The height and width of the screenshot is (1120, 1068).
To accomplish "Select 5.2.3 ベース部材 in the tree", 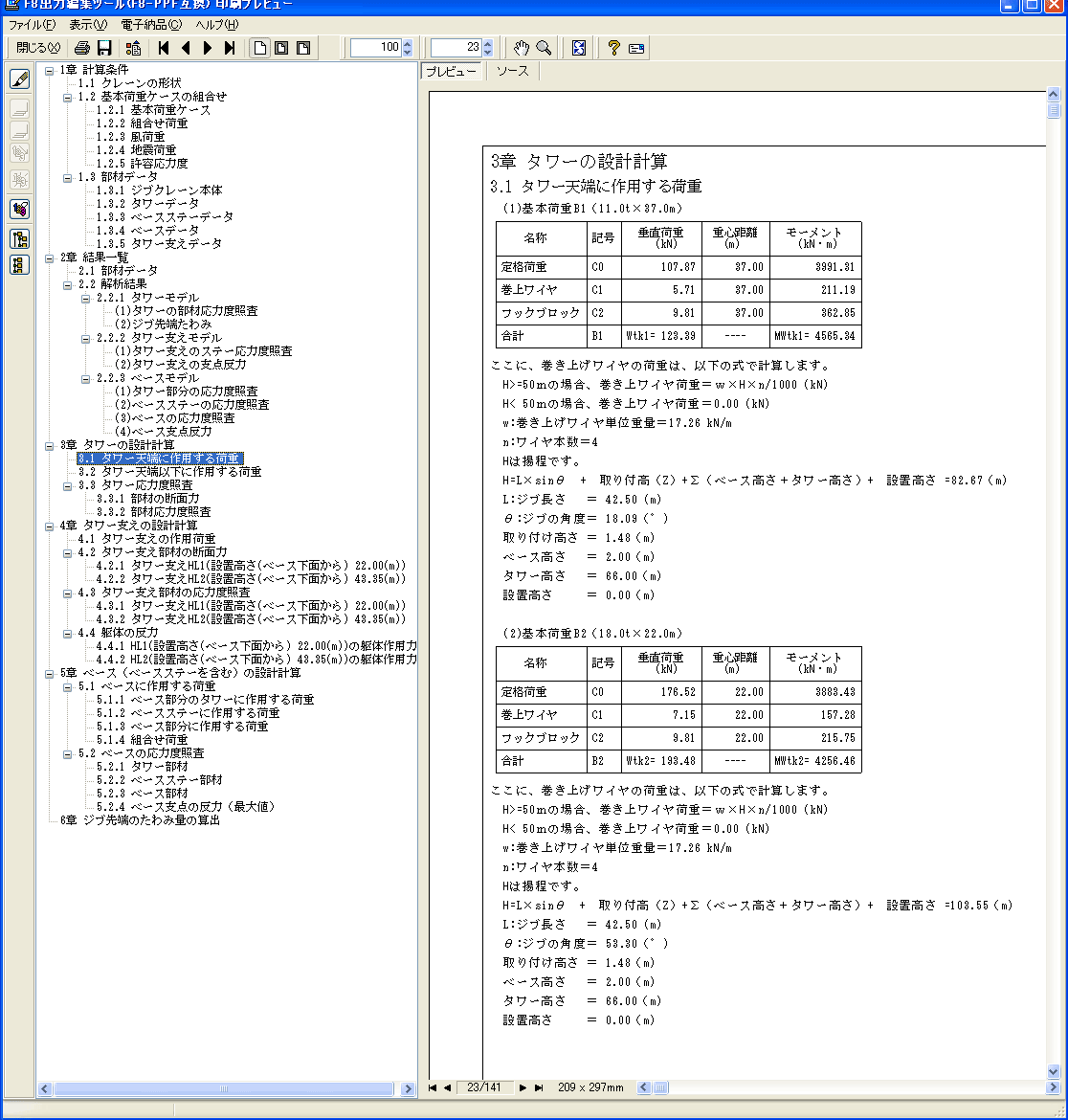I will (x=142, y=794).
